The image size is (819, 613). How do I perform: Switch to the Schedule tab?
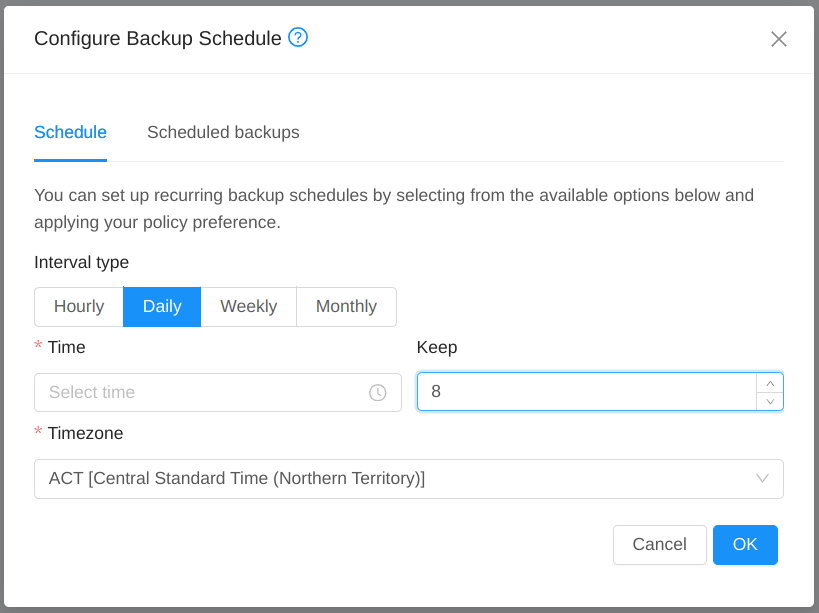[70, 132]
